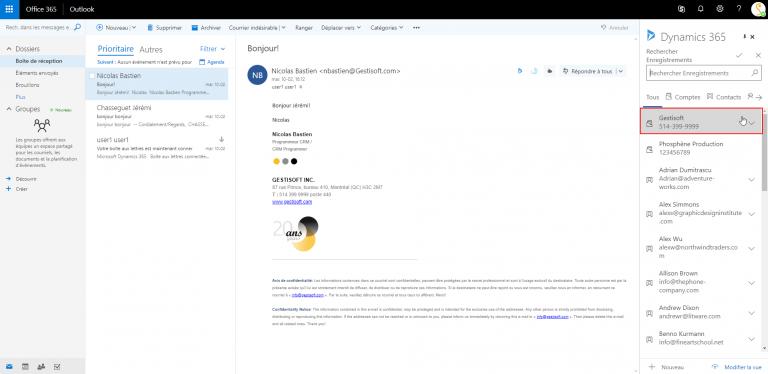Open Déplacer vers dropdown
Screen dimensions: 768x374
click(x=359, y=28)
